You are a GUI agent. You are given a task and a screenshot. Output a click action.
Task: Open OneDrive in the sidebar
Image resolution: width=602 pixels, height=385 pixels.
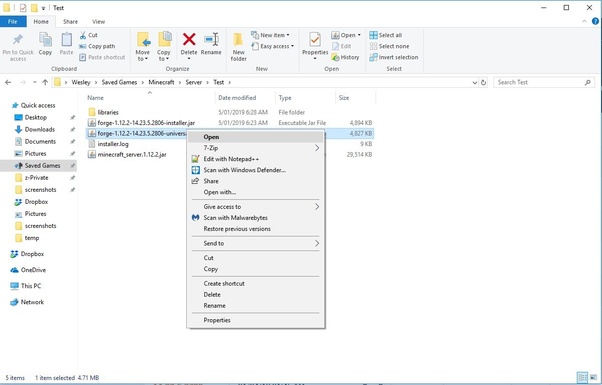(x=33, y=270)
